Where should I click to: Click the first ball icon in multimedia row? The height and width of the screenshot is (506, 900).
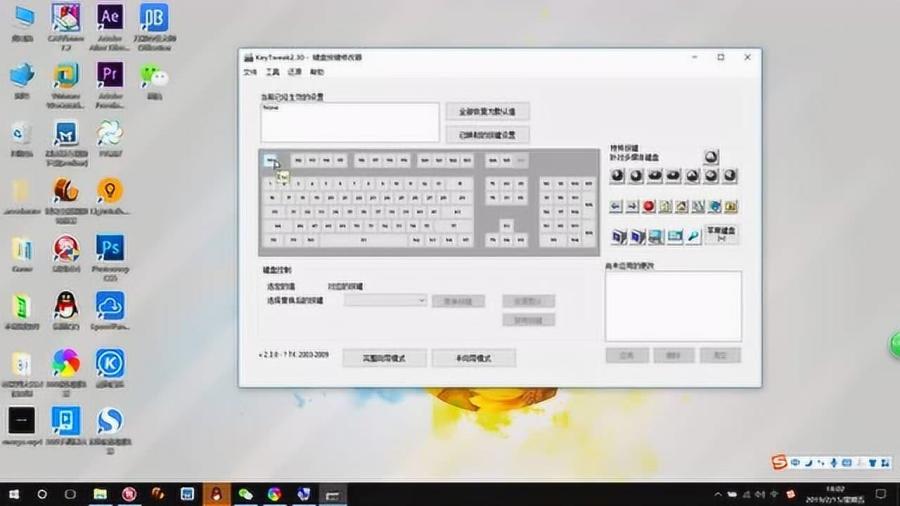point(617,176)
